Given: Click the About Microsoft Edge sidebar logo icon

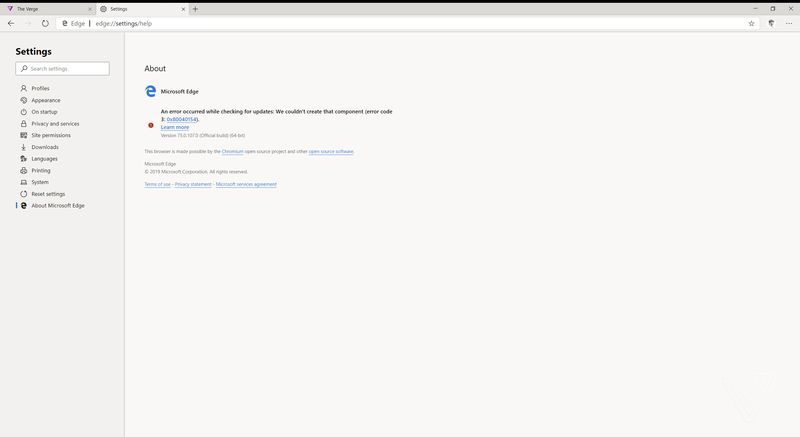Looking at the screenshot, I should (x=23, y=205).
